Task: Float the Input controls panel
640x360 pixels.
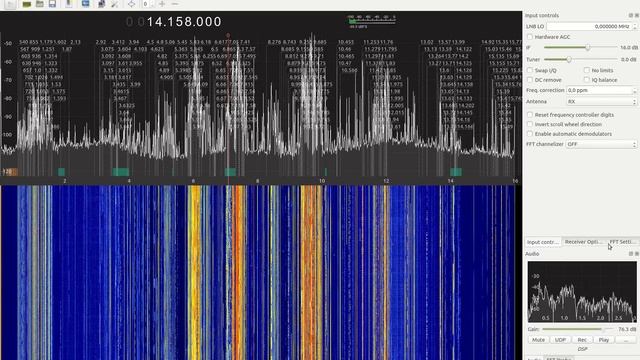Action: (x=631, y=16)
